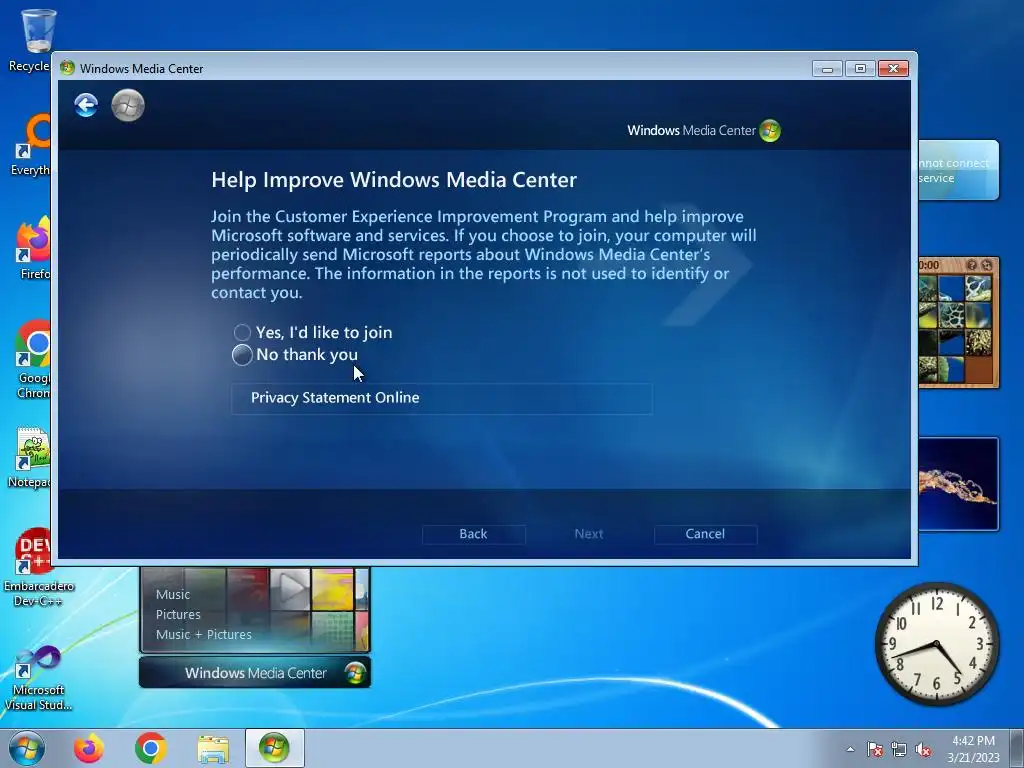Screen dimensions: 1024x768
Task: Click the blue back arrow in Media Center
Action: point(86,105)
